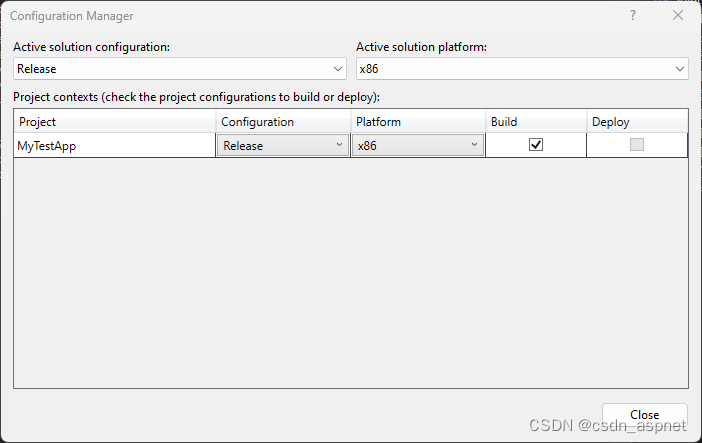Open MyTestApp's Platform x86 dropdown in the grid
Image resolution: width=702 pixels, height=443 pixels.
[x=418, y=145]
